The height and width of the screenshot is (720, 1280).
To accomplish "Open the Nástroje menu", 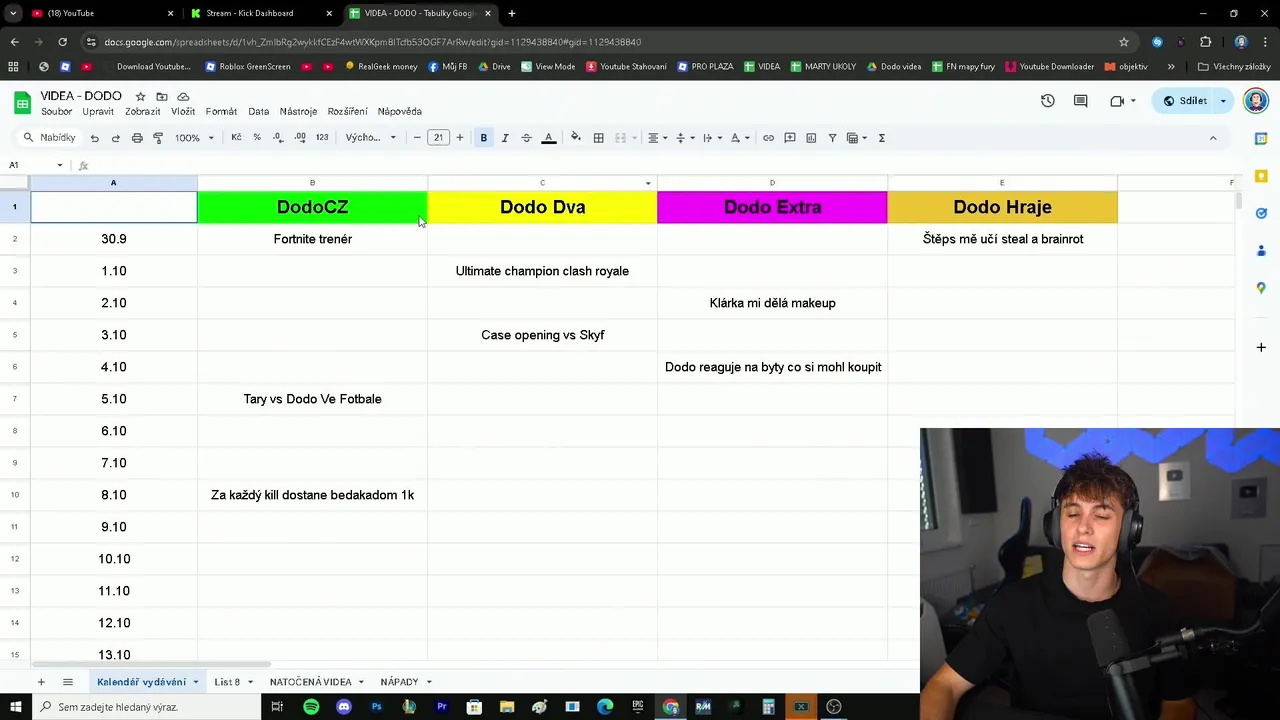I will [x=298, y=112].
